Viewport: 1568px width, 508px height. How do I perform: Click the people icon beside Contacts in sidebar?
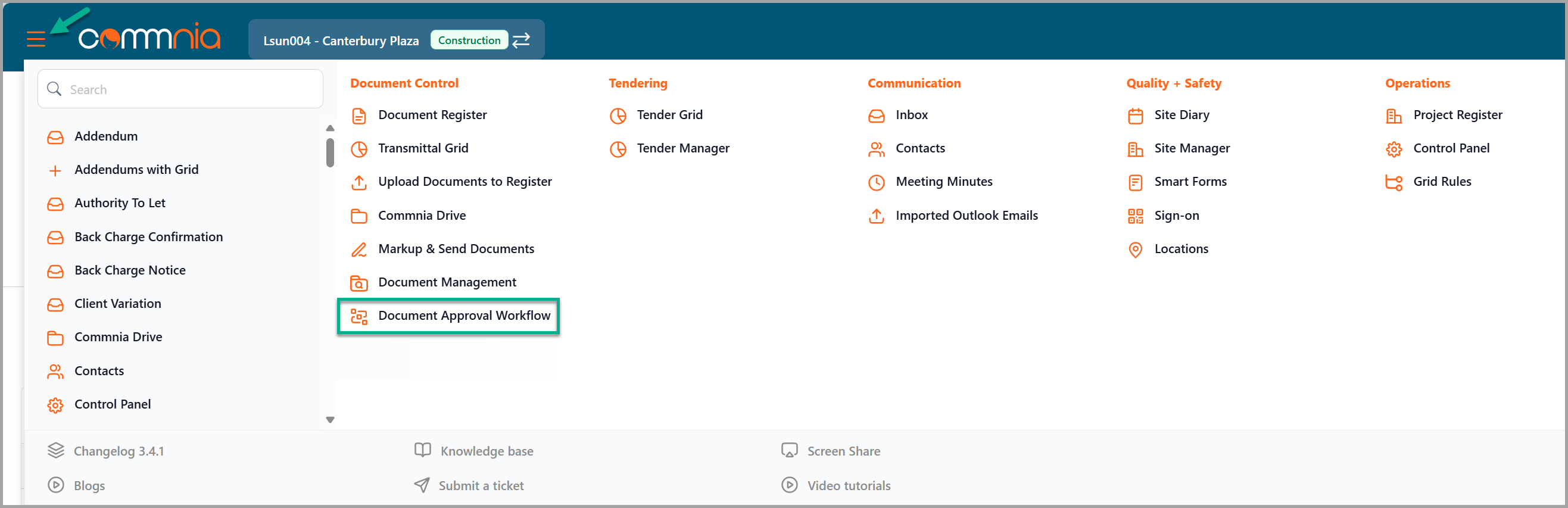click(55, 371)
